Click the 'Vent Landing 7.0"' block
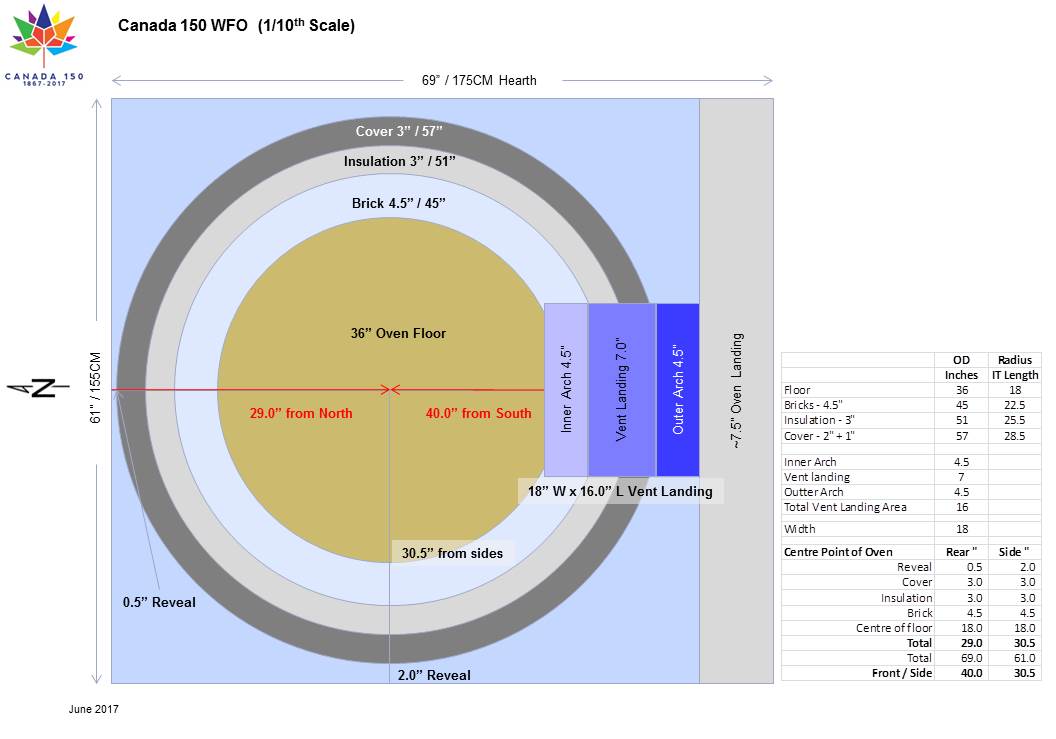The width and height of the screenshot is (1056, 739). pyautogui.click(x=622, y=389)
